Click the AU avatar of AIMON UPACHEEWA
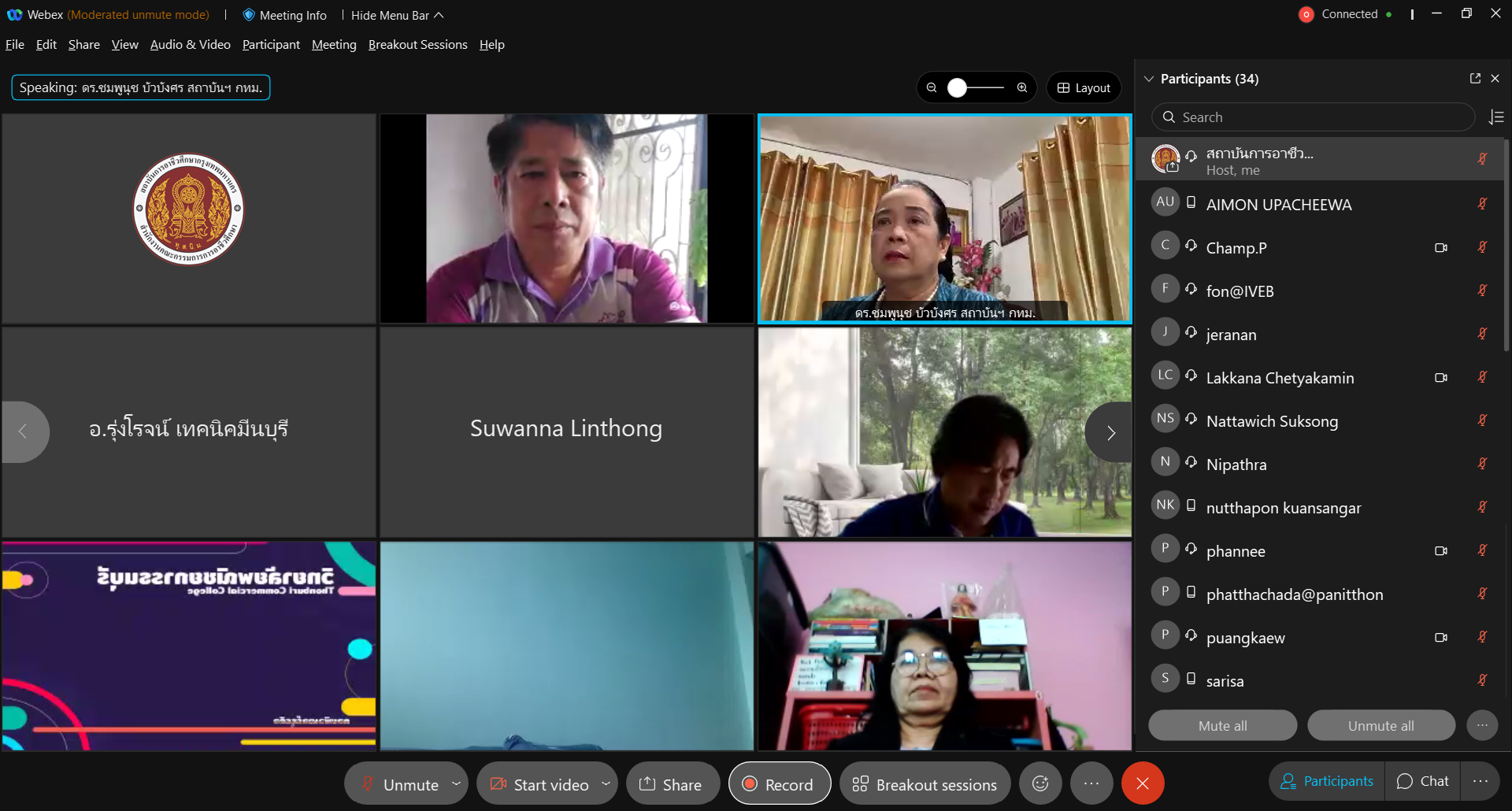 point(1165,202)
